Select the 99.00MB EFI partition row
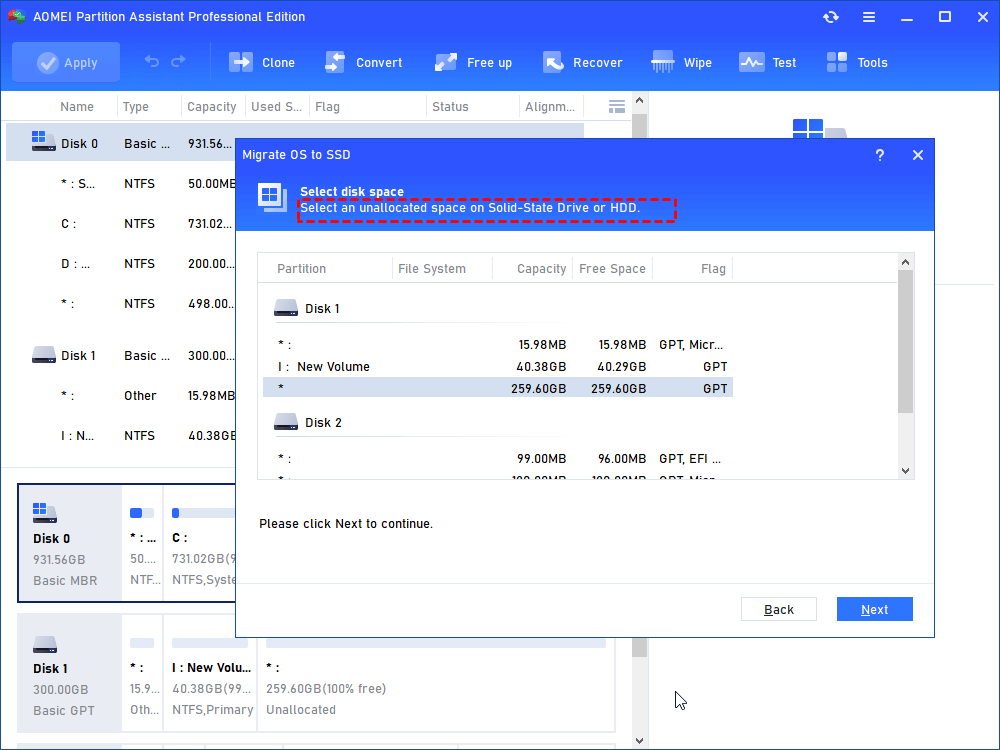Viewport: 1000px width, 750px height. point(497,459)
